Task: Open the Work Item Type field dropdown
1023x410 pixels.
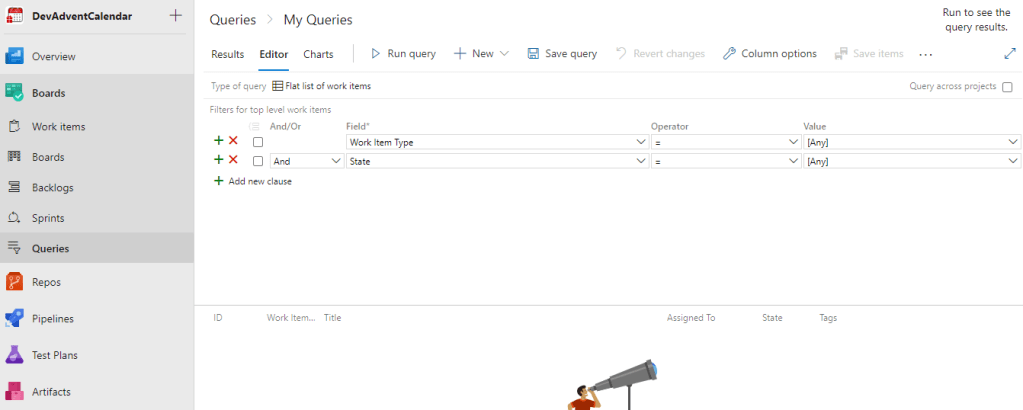Action: pos(641,142)
